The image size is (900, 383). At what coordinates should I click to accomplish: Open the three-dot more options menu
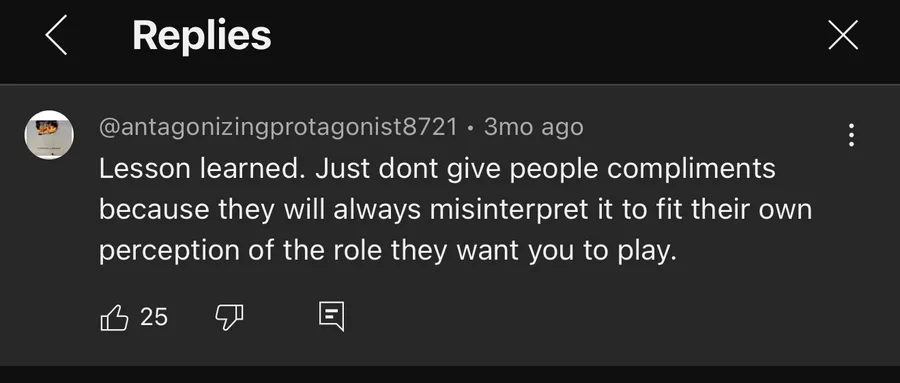pyautogui.click(x=851, y=134)
